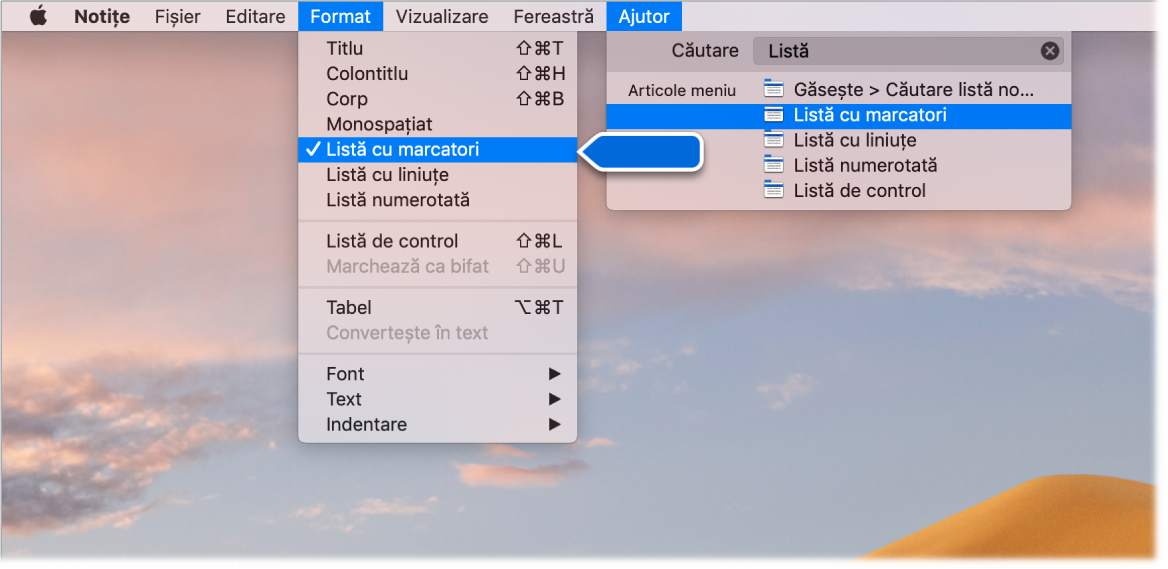Select Monospațiat style in Format menu
1168x569 pixels.
[437, 124]
